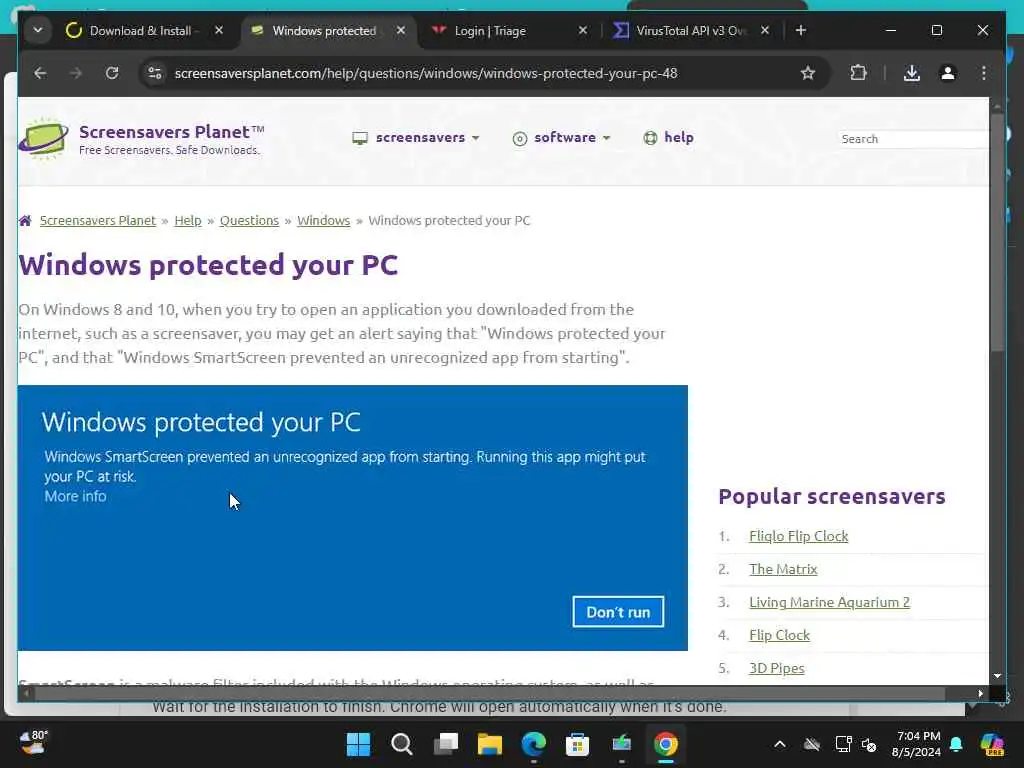Open Fliqlo Flip Clock screensaver link
Image resolution: width=1024 pixels, height=768 pixels.
click(799, 536)
